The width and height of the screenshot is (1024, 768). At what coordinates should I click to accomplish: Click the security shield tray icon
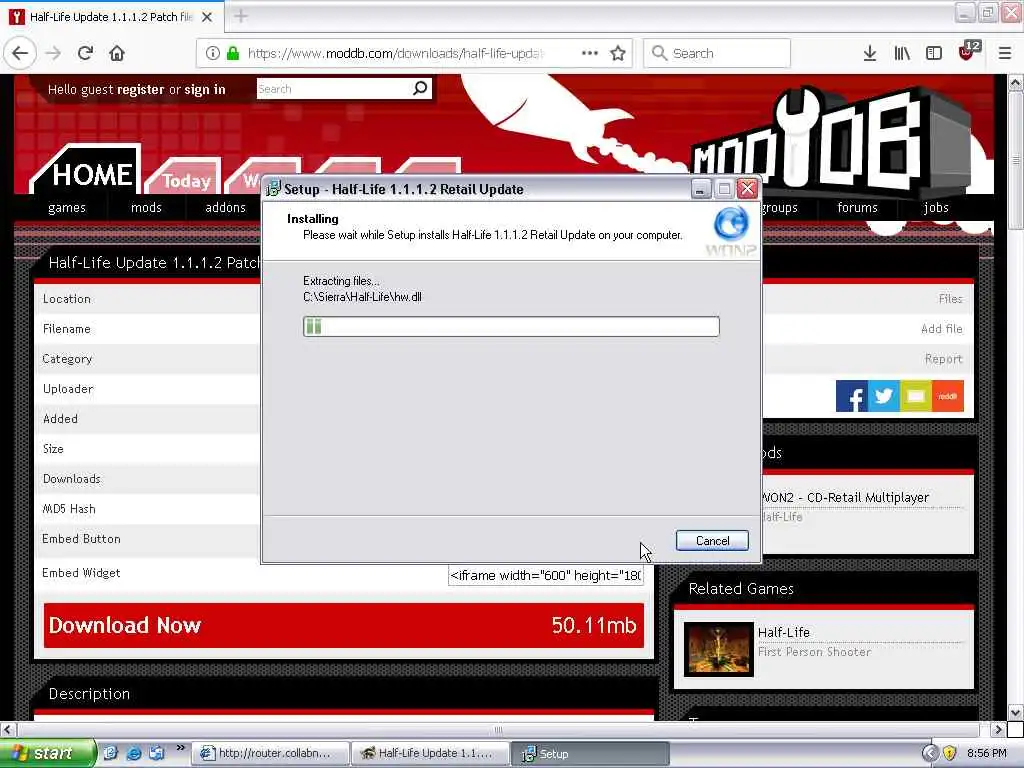pyautogui.click(x=949, y=753)
